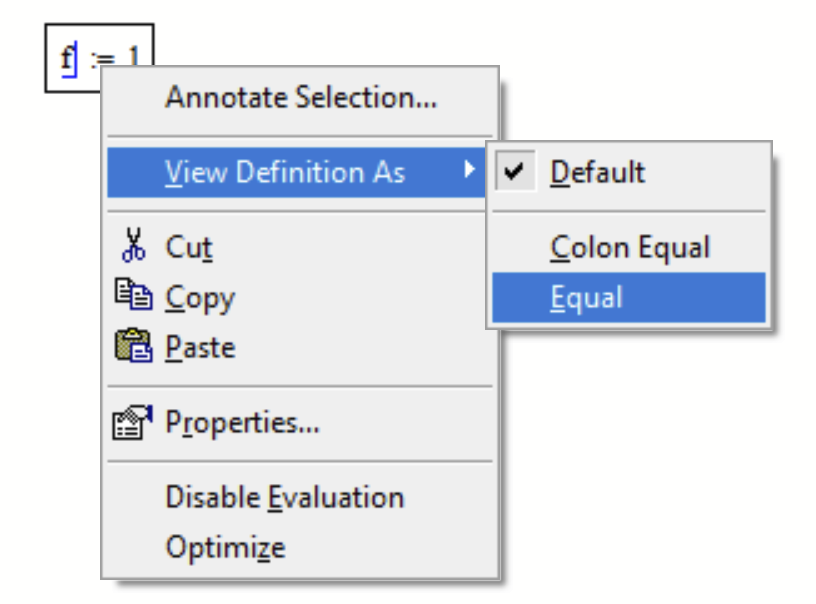This screenshot has width=816, height=604.
Task: Enable the Optimize option
Action: click(x=225, y=547)
